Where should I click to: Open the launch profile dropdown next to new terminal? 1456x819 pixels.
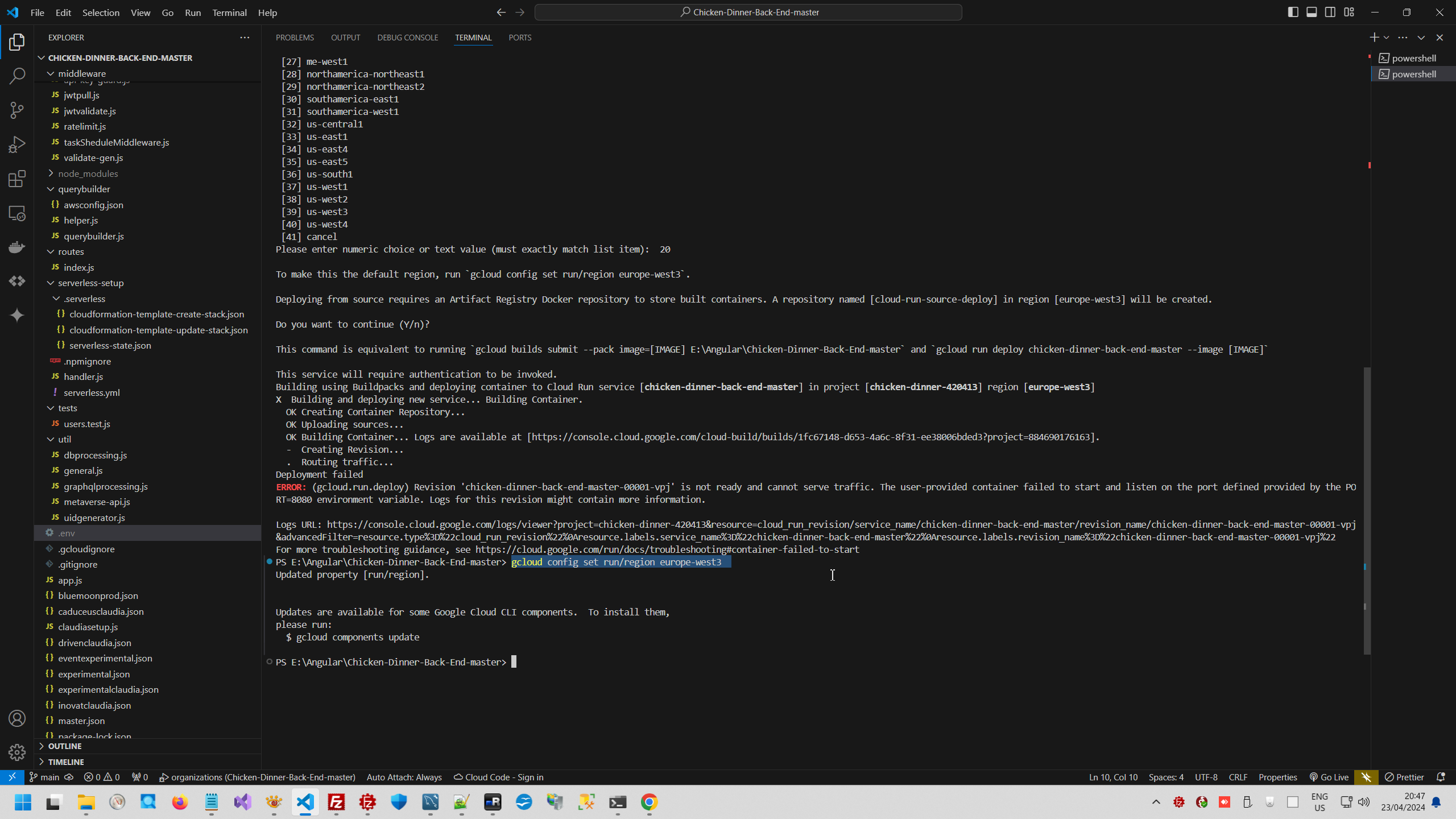pyautogui.click(x=1386, y=38)
